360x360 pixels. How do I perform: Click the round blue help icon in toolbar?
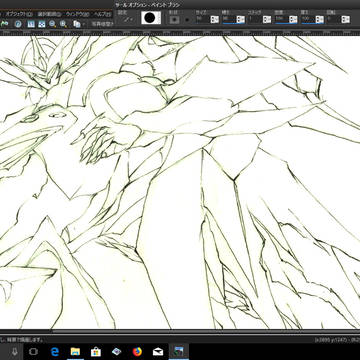coord(19,24)
